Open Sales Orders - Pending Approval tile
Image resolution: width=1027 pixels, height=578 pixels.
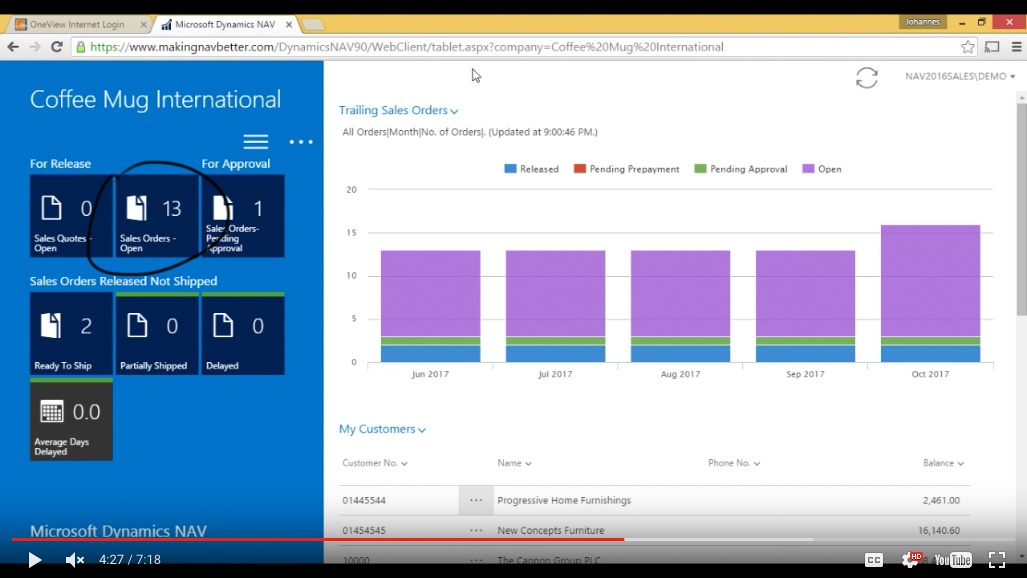[243, 216]
